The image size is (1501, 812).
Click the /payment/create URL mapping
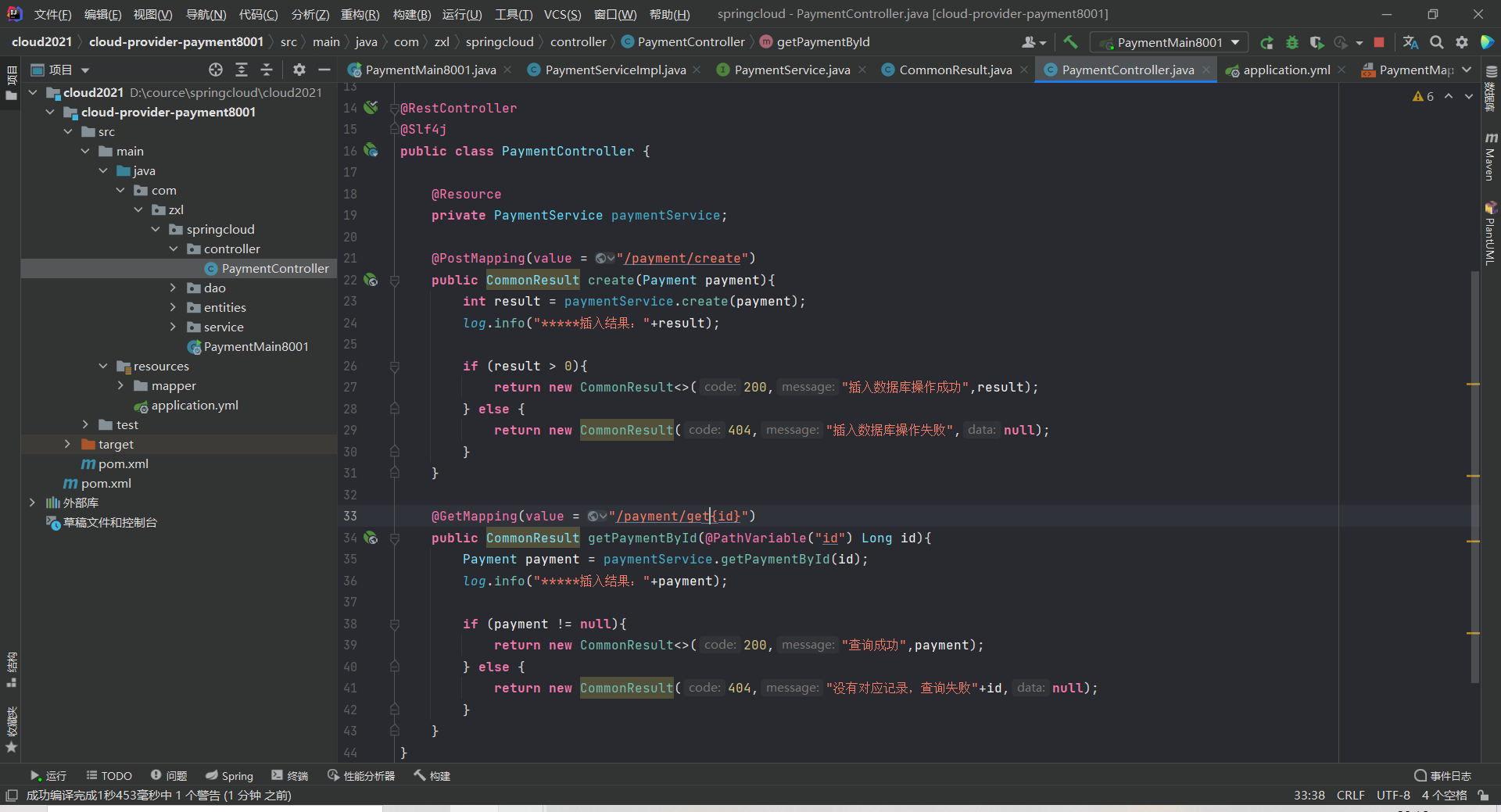pyautogui.click(x=682, y=258)
